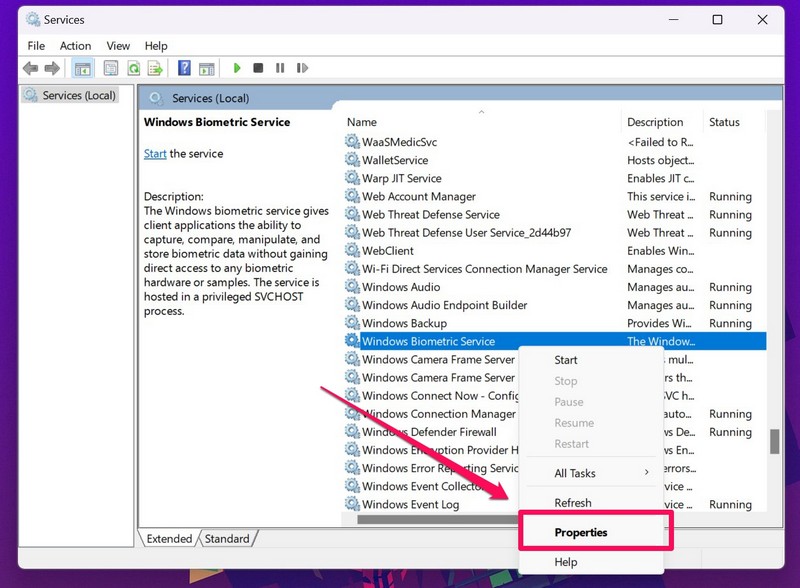
Task: Select Services (Local) in the console tree
Action: click(x=79, y=95)
